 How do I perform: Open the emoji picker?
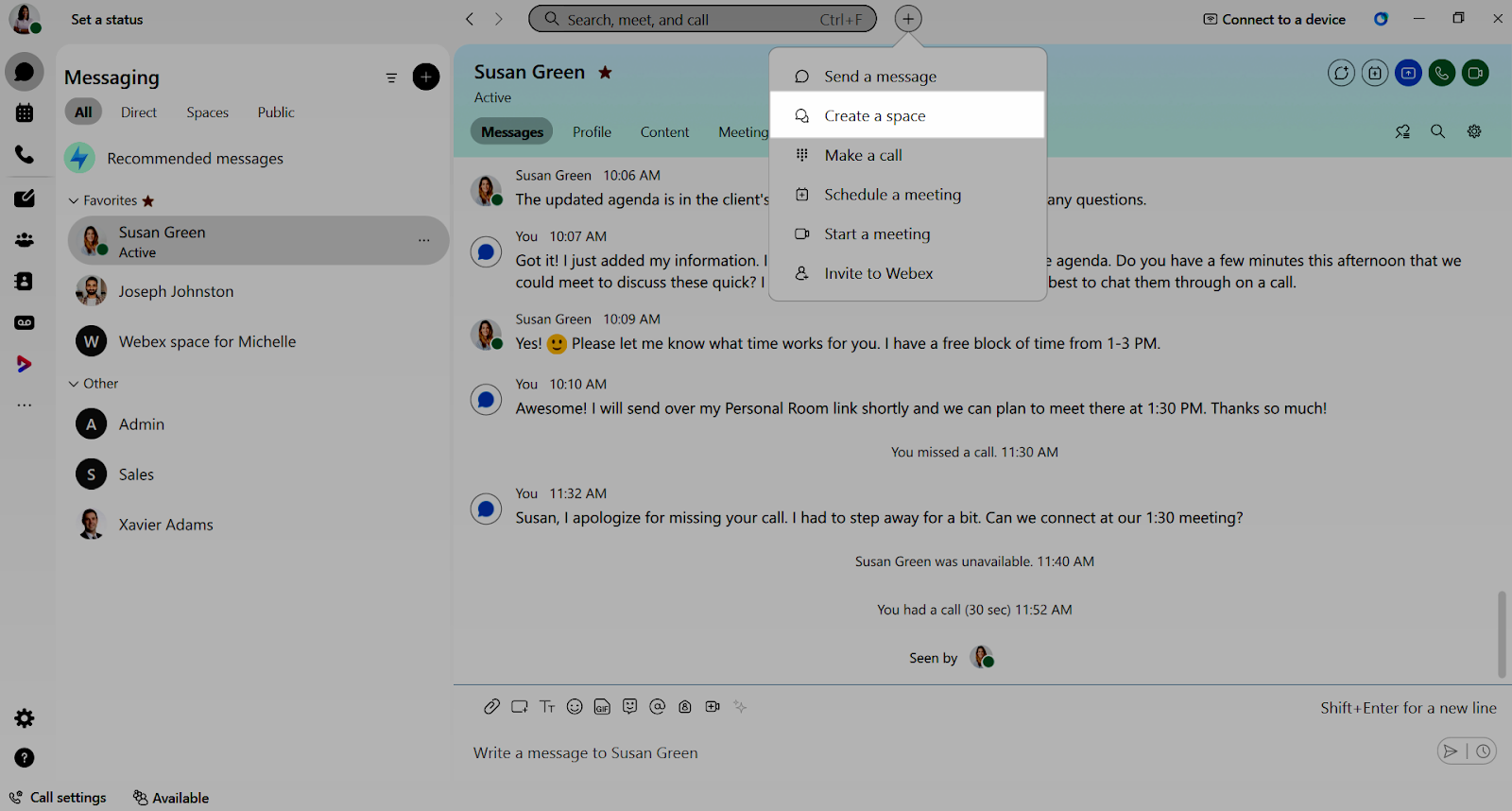click(575, 706)
